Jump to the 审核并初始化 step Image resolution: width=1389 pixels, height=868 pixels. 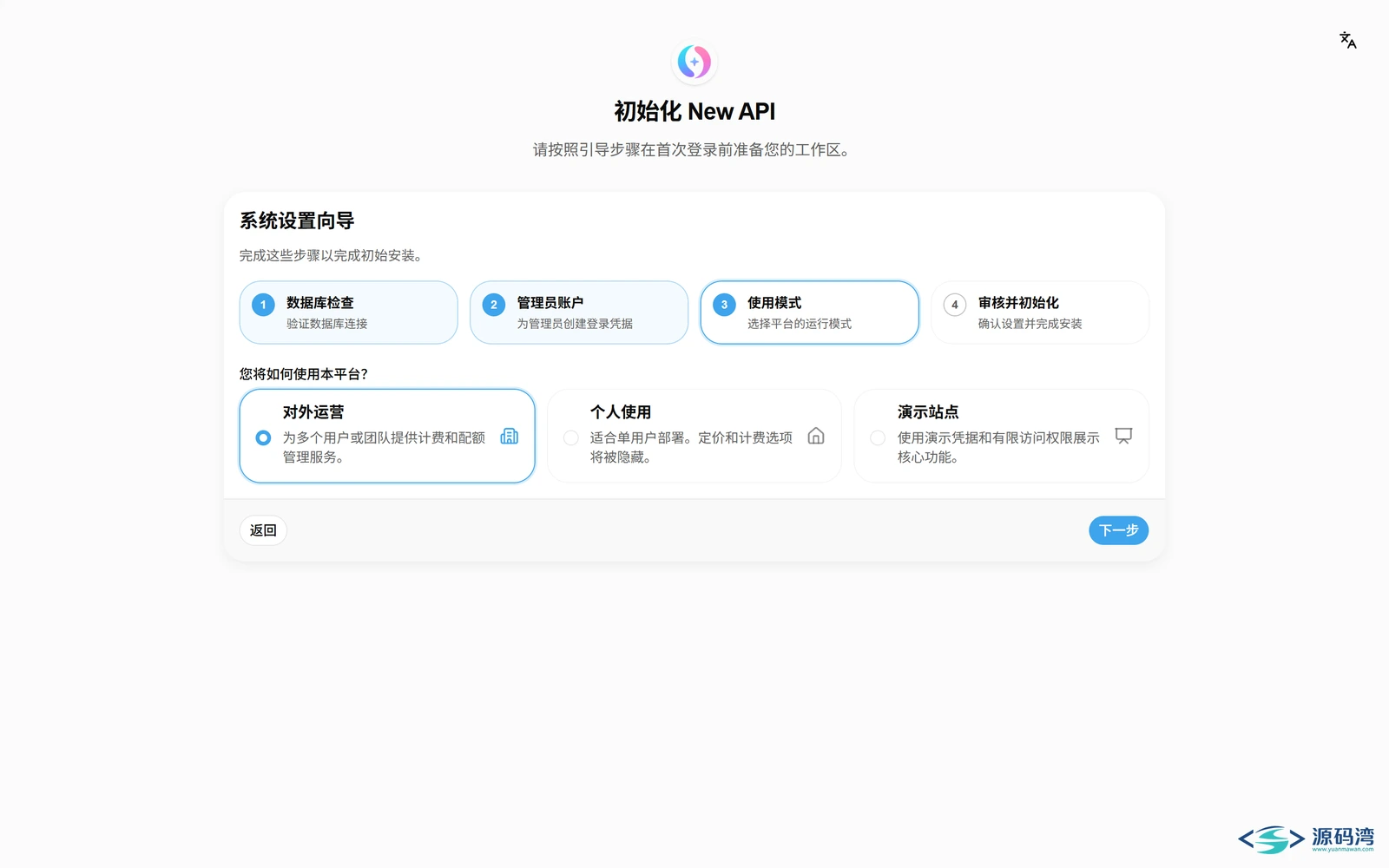click(1040, 312)
